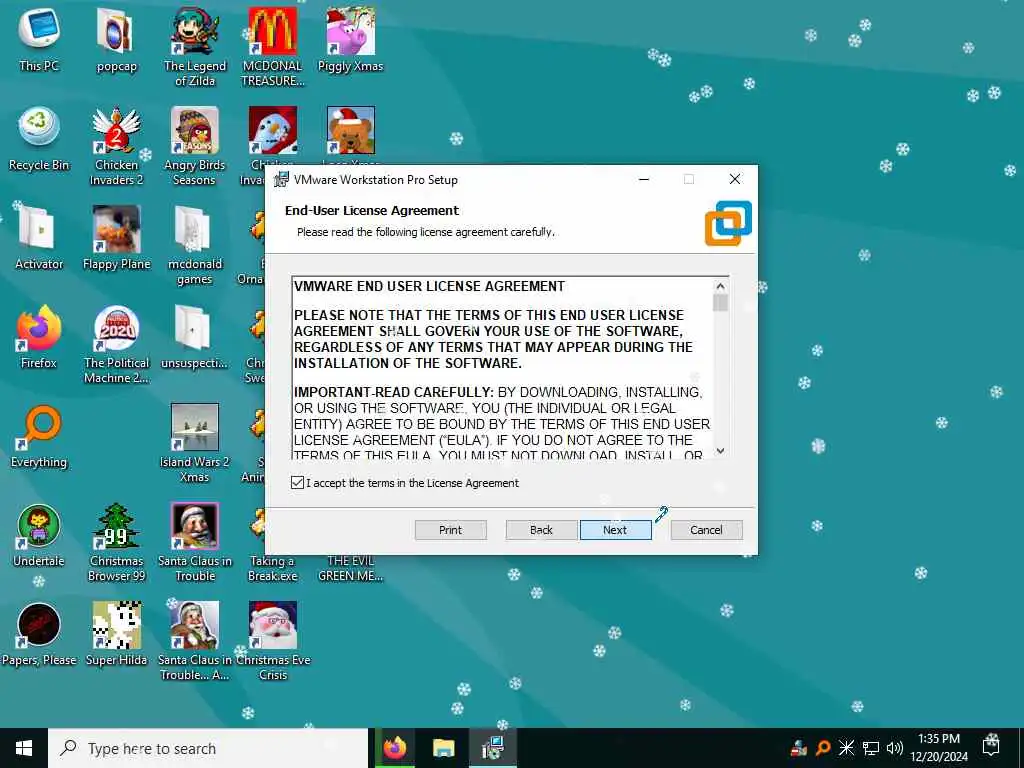The image size is (1024, 768).
Task: Select the snowman Chicken Invaders shortcut icon
Action: (x=273, y=130)
